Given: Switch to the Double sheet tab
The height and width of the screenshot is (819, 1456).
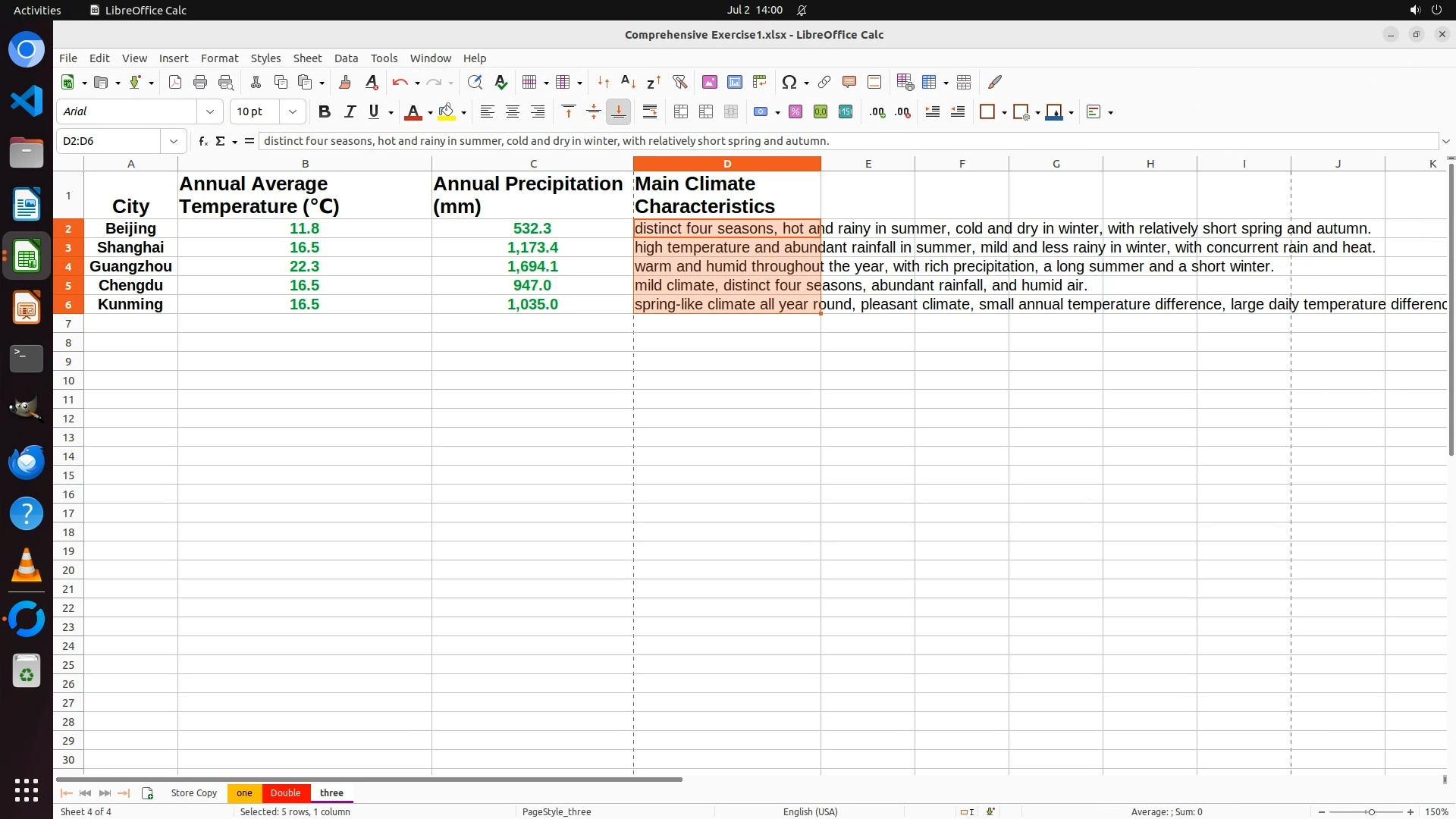Looking at the screenshot, I should coord(286,792).
